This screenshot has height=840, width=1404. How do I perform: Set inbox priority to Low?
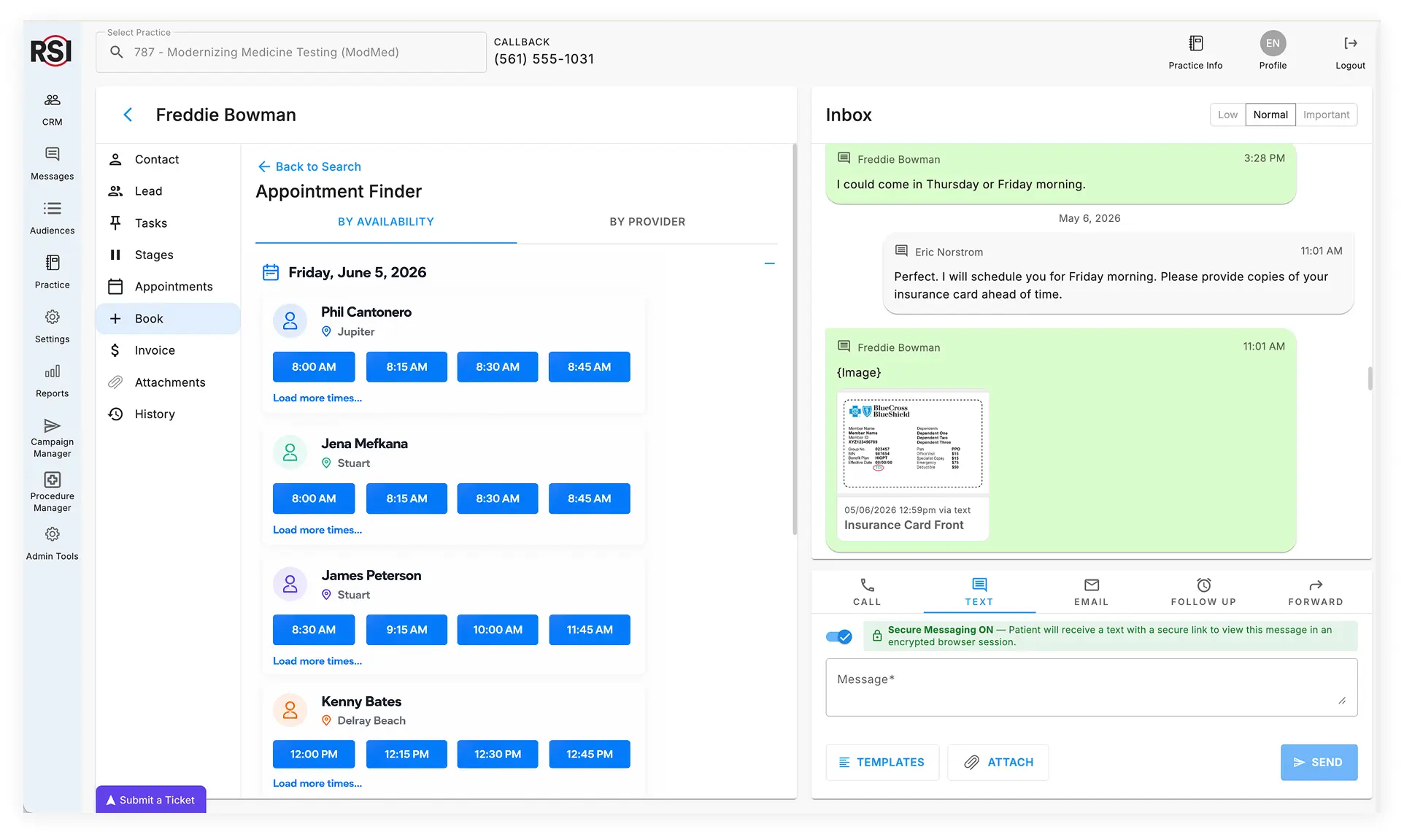pos(1227,115)
